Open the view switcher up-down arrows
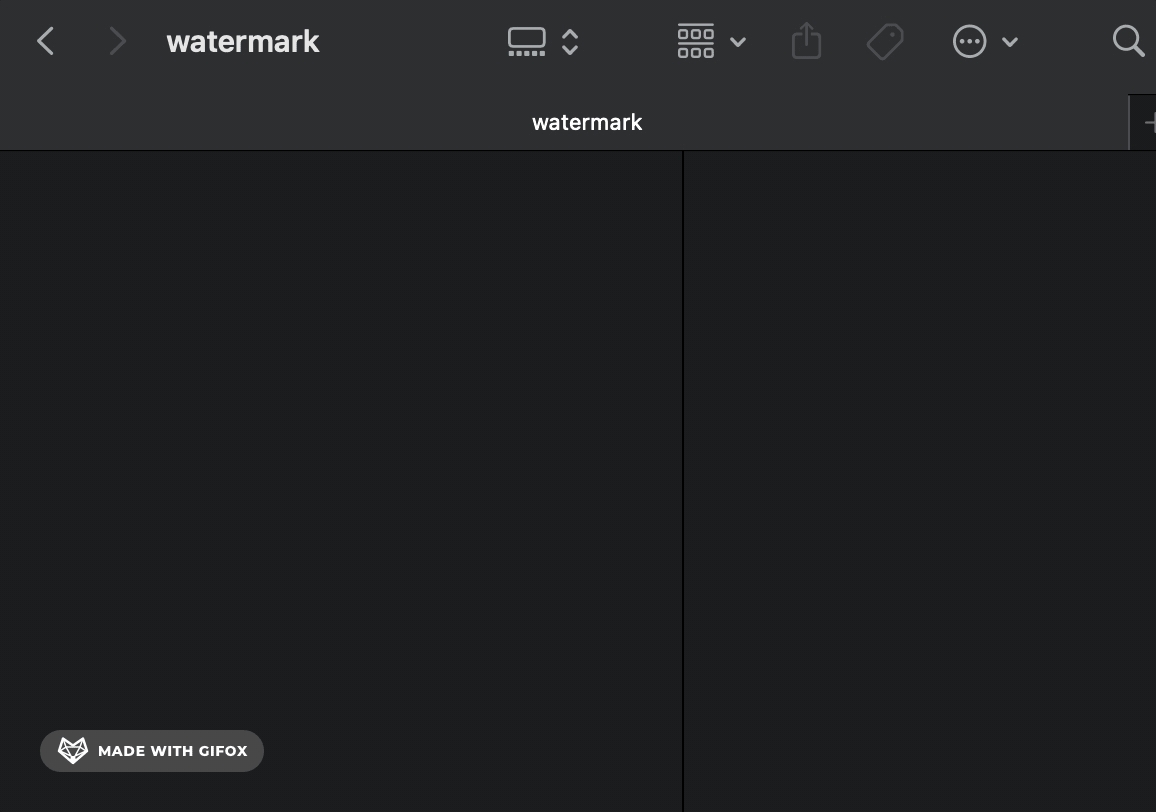The image size is (1156, 812). point(570,42)
